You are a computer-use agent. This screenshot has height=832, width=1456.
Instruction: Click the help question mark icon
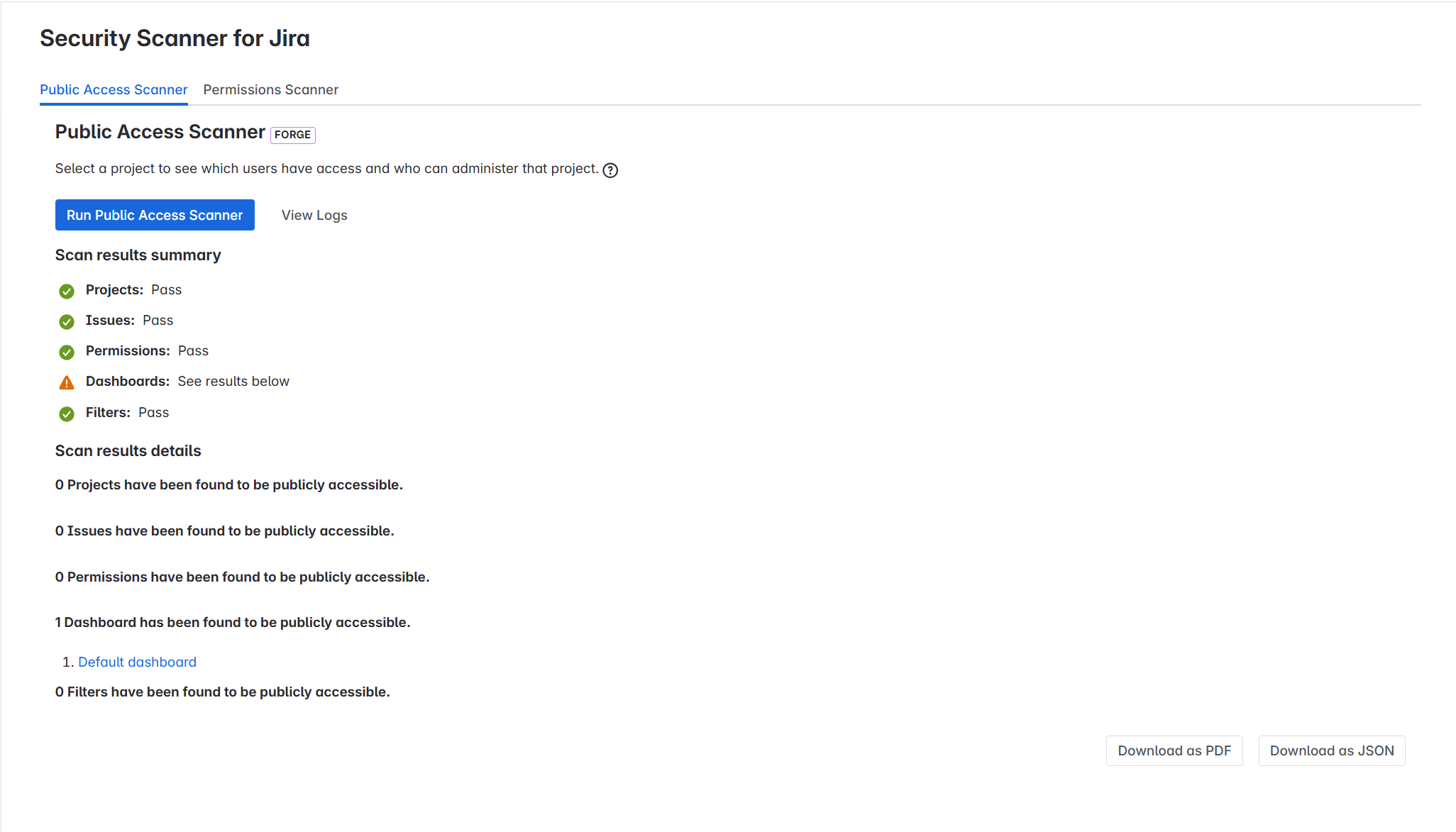(610, 170)
